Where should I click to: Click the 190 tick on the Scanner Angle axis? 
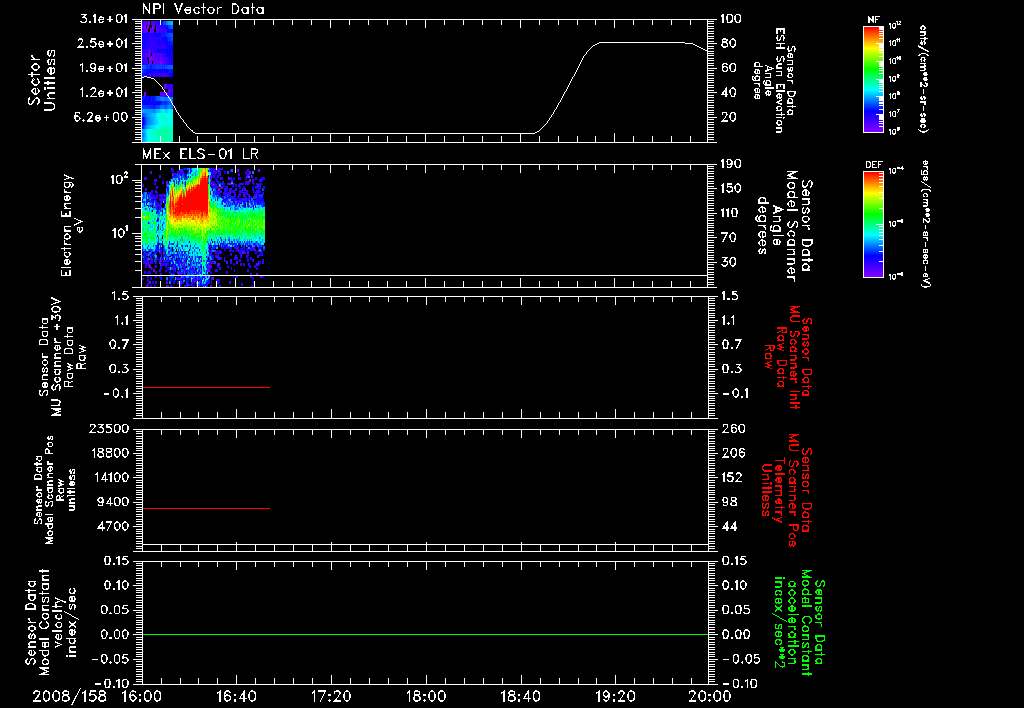pos(731,163)
